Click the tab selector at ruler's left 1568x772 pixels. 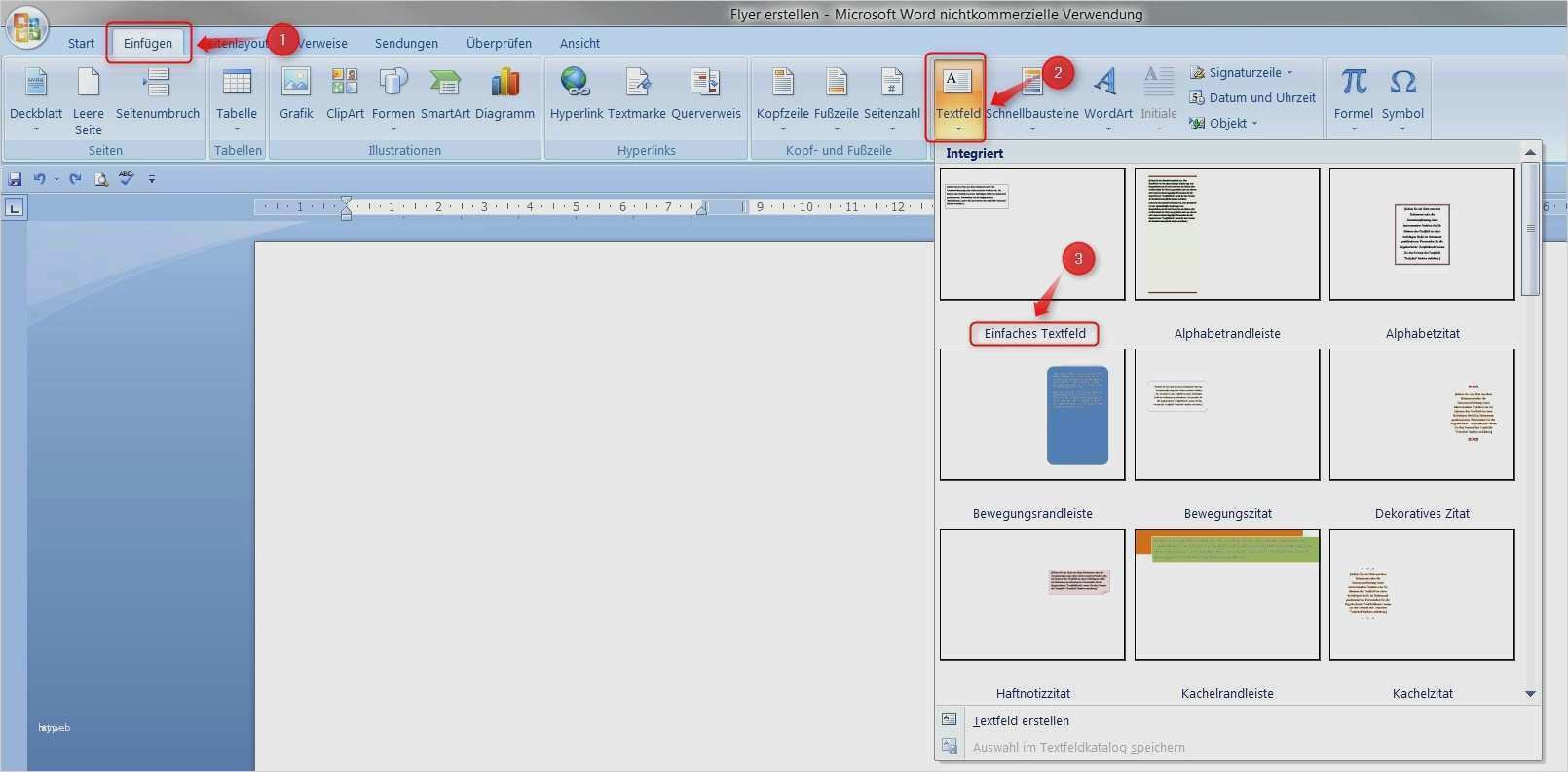coord(14,207)
